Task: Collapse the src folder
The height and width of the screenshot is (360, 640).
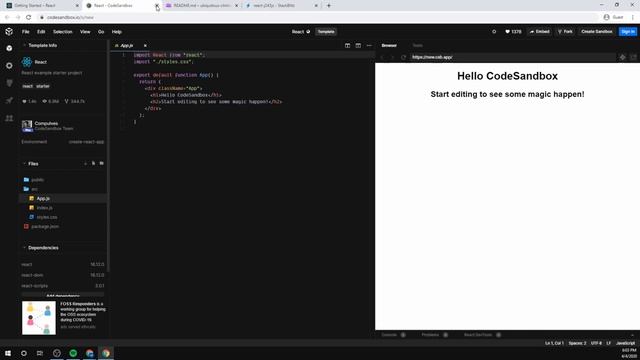Action: point(31,189)
